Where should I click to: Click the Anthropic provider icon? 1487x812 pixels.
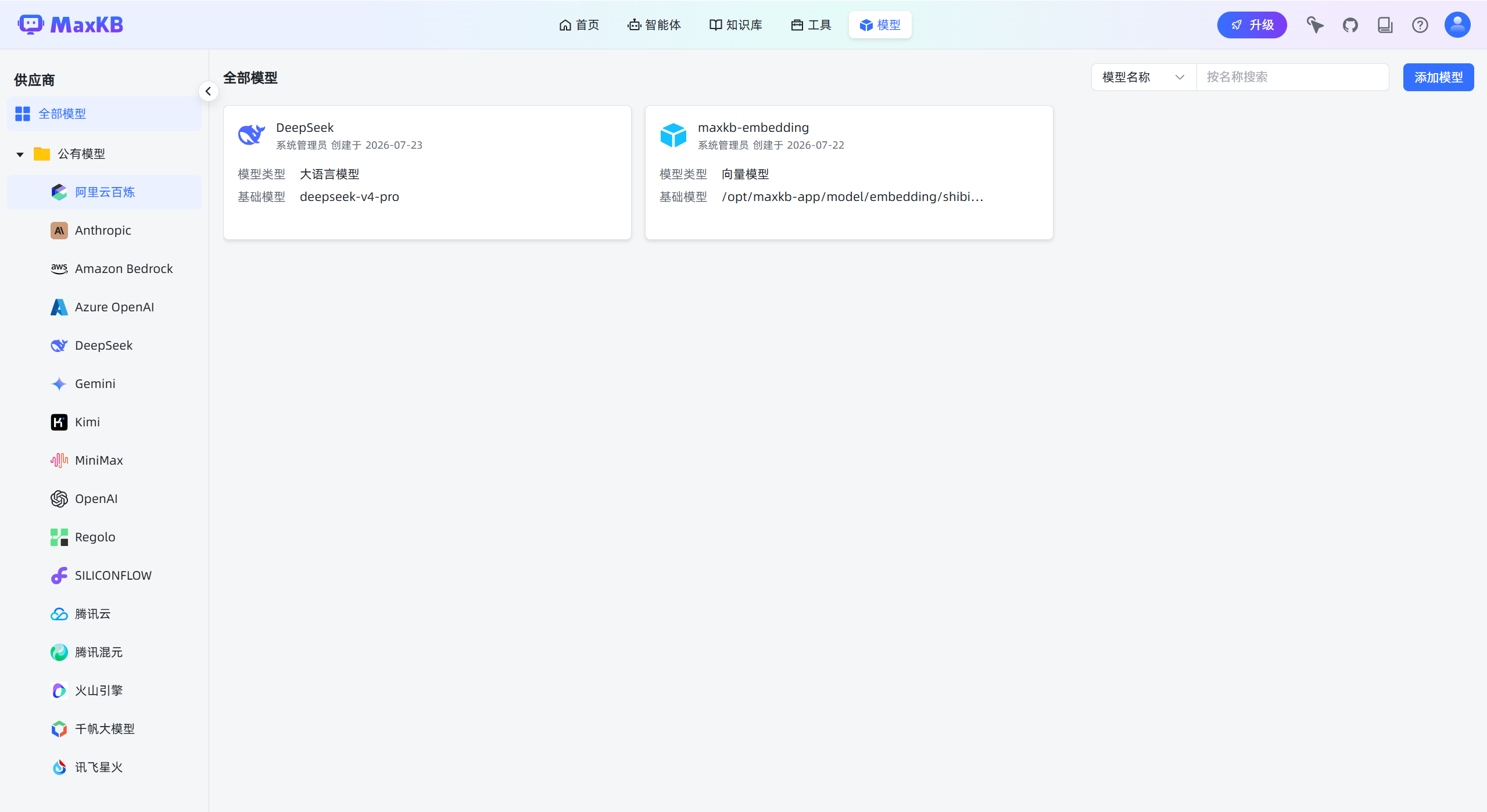click(59, 231)
